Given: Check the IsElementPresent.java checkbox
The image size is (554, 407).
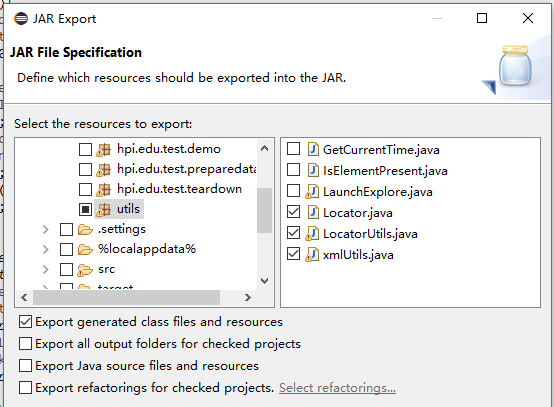Looking at the screenshot, I should pos(293,170).
